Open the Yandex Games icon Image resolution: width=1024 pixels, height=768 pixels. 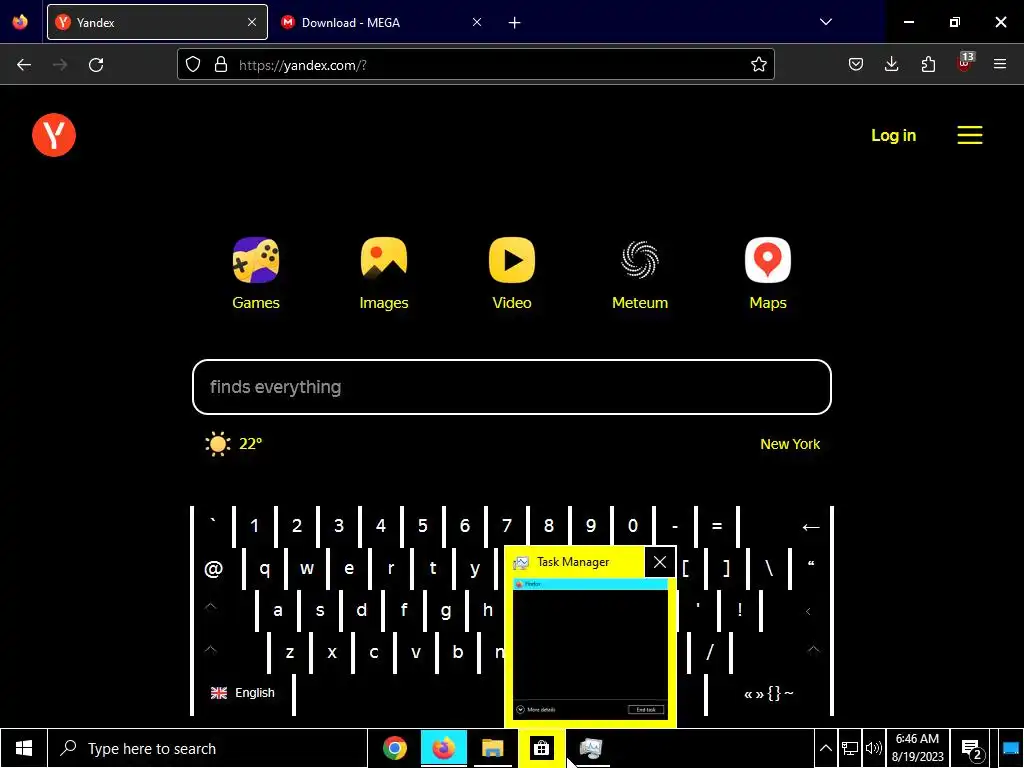[x=256, y=261]
